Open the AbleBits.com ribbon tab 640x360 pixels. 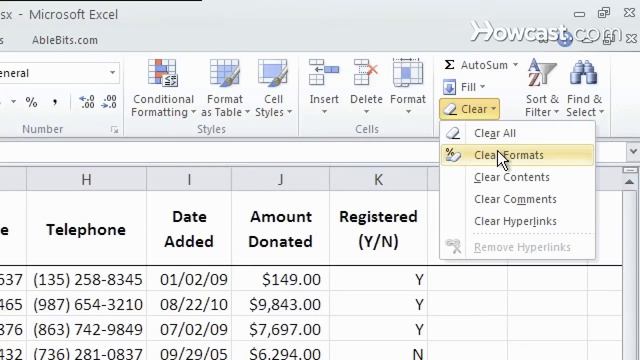pyautogui.click(x=65, y=40)
